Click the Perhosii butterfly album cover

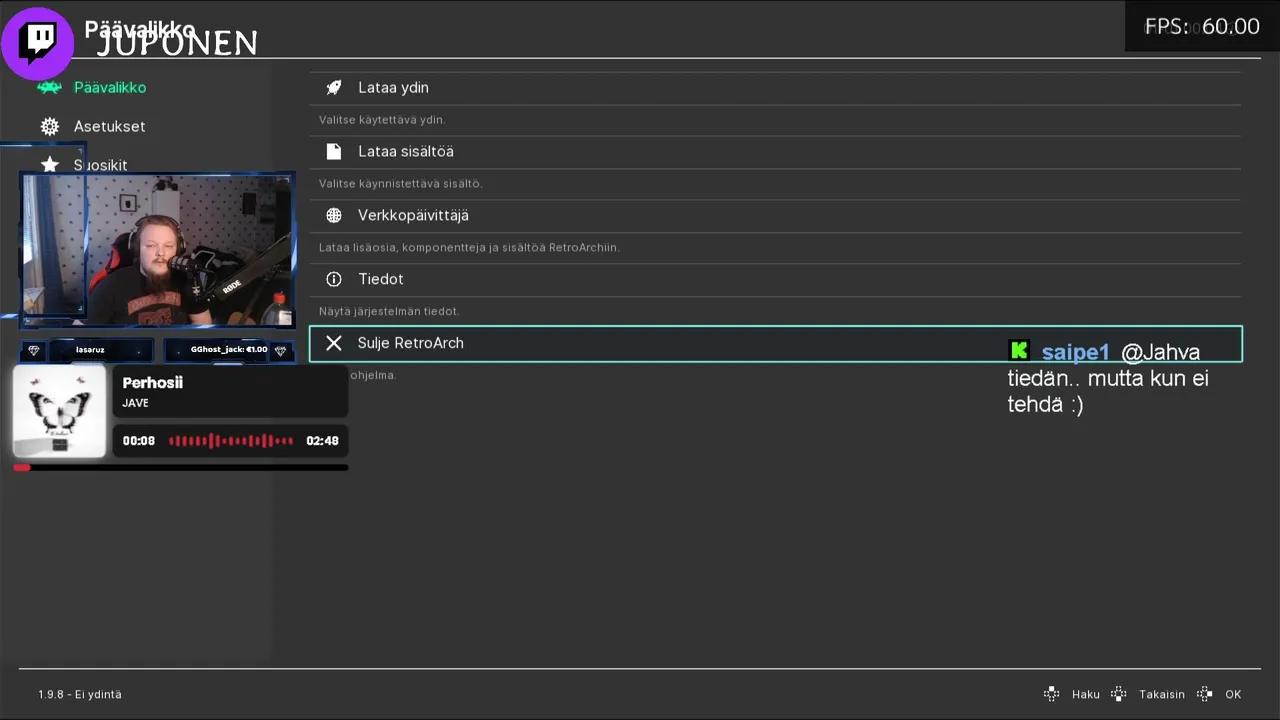[x=59, y=411]
